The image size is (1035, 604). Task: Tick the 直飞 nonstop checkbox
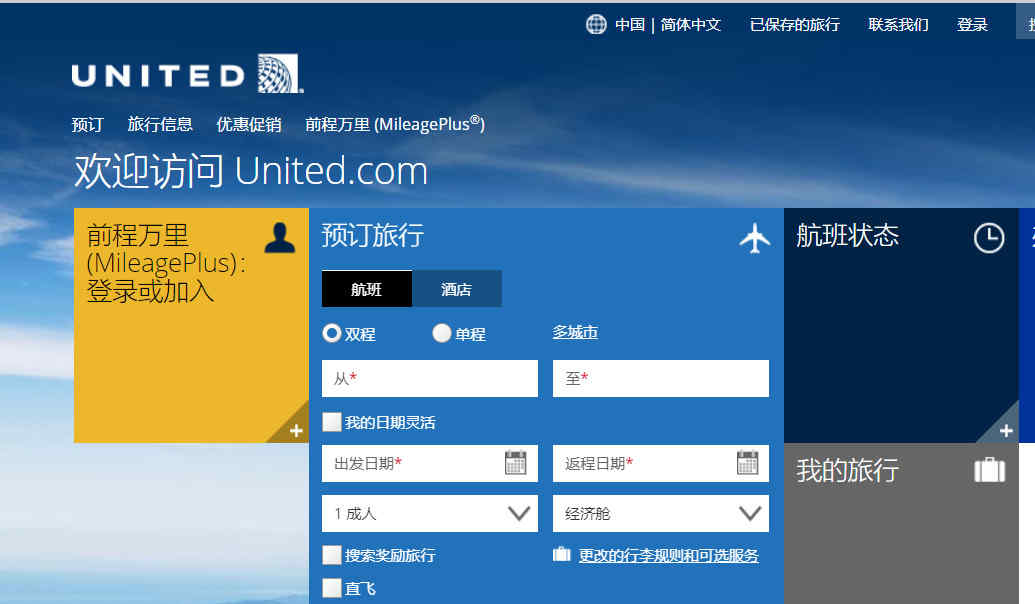pos(332,588)
